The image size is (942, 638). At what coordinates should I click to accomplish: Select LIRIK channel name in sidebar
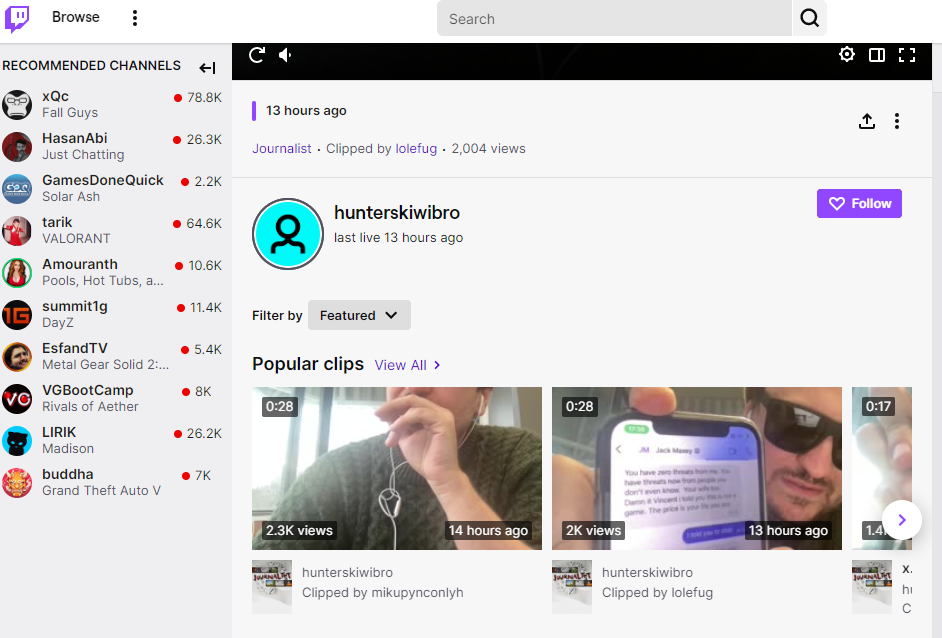59,433
